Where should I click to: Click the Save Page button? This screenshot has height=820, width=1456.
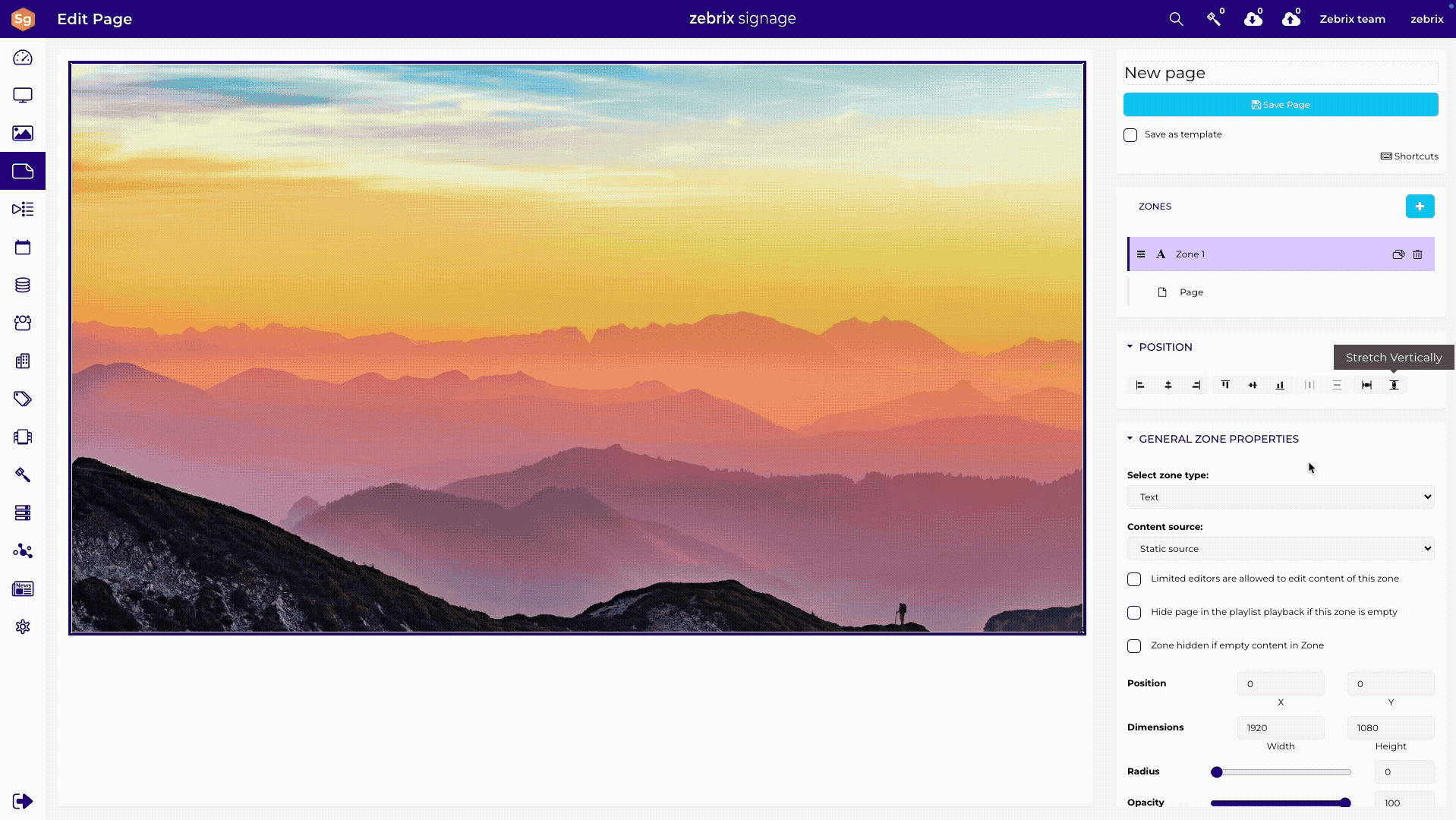[1280, 105]
